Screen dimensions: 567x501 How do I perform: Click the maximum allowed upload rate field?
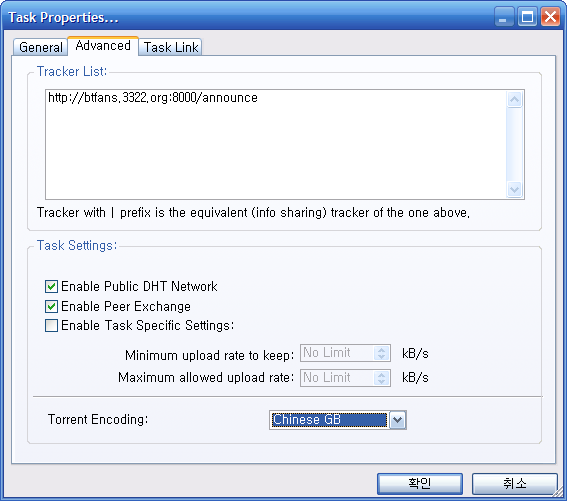(337, 378)
